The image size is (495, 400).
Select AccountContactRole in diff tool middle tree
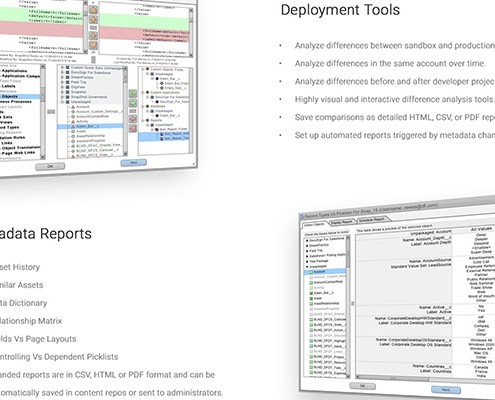[x=92, y=116]
